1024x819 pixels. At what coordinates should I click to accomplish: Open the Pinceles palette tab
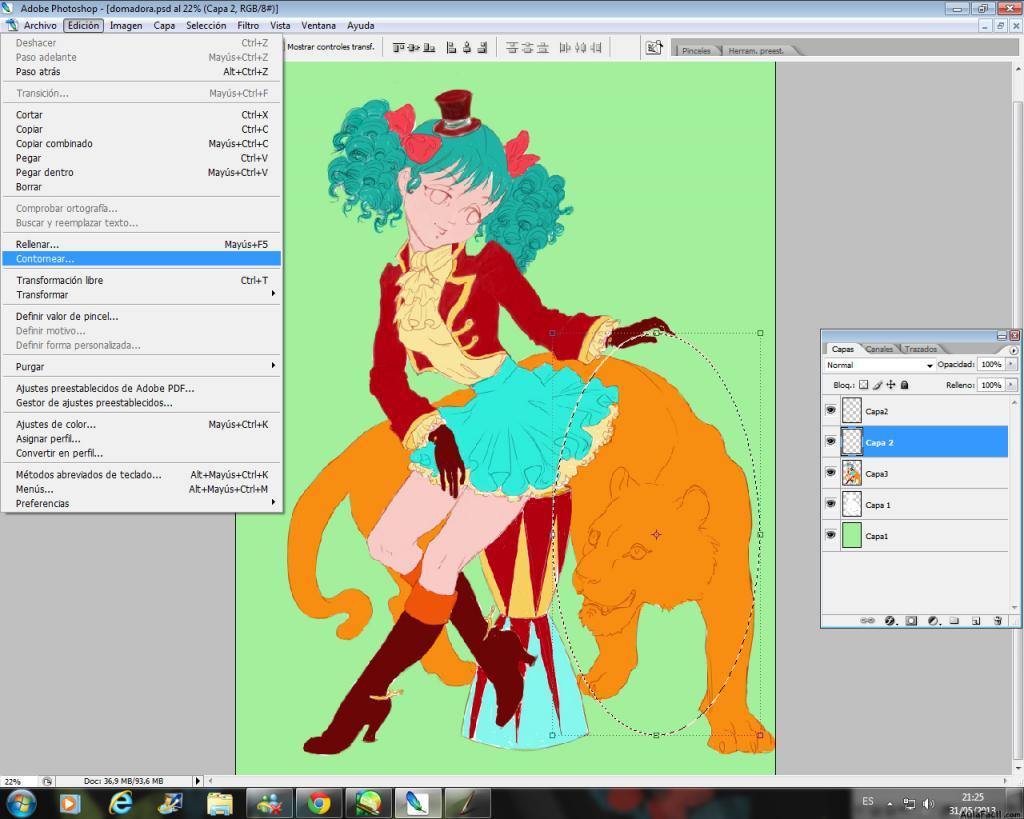click(696, 51)
